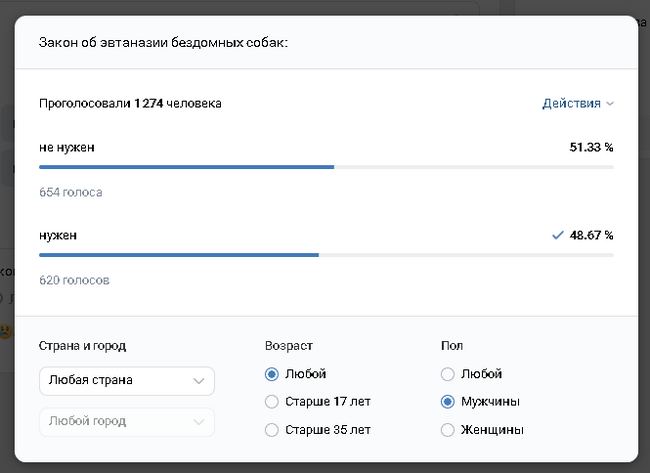This screenshot has width=650, height=473.
Task: Select the Мужчины gender filter
Action: tap(447, 402)
